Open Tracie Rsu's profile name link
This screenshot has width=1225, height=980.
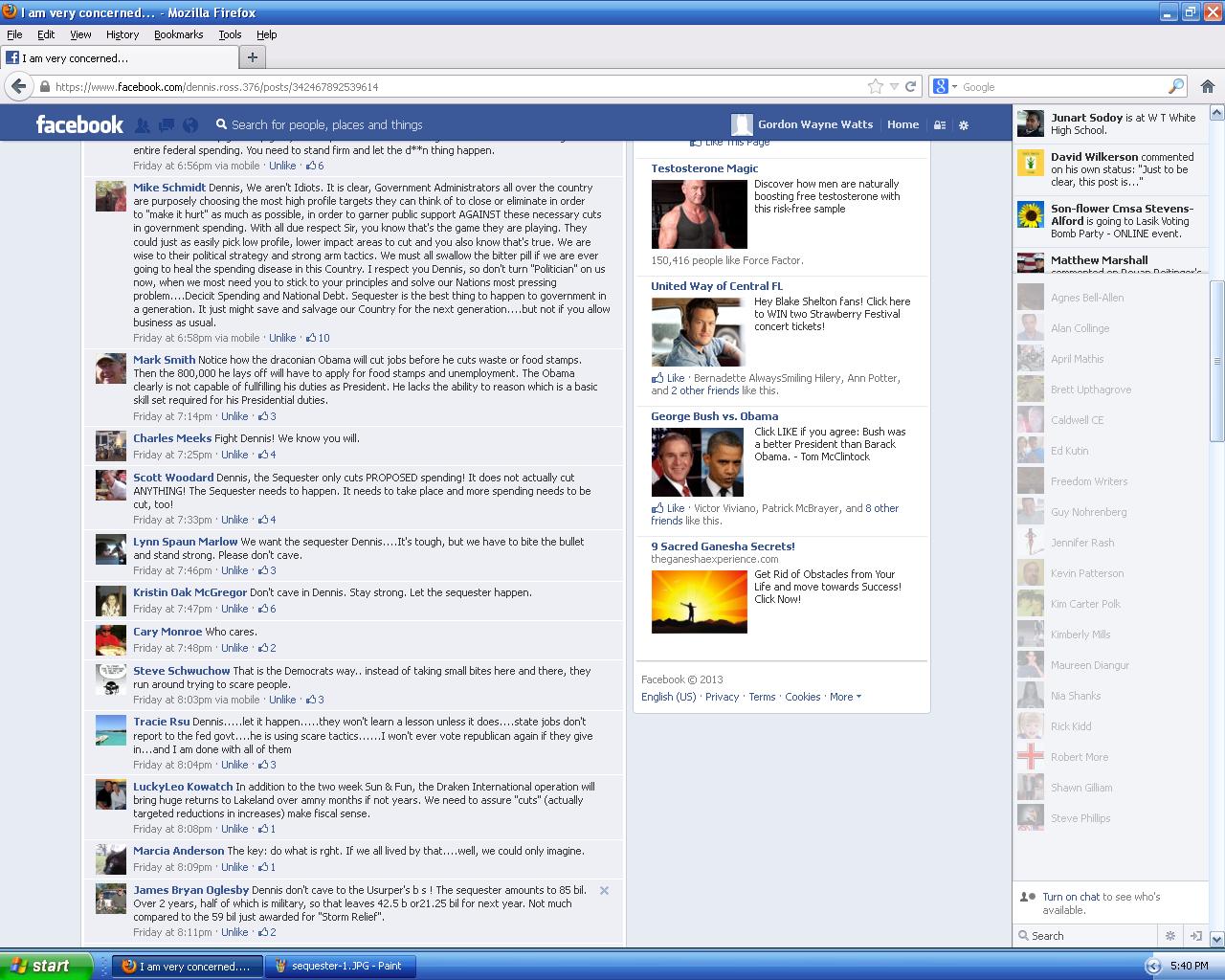tap(161, 722)
